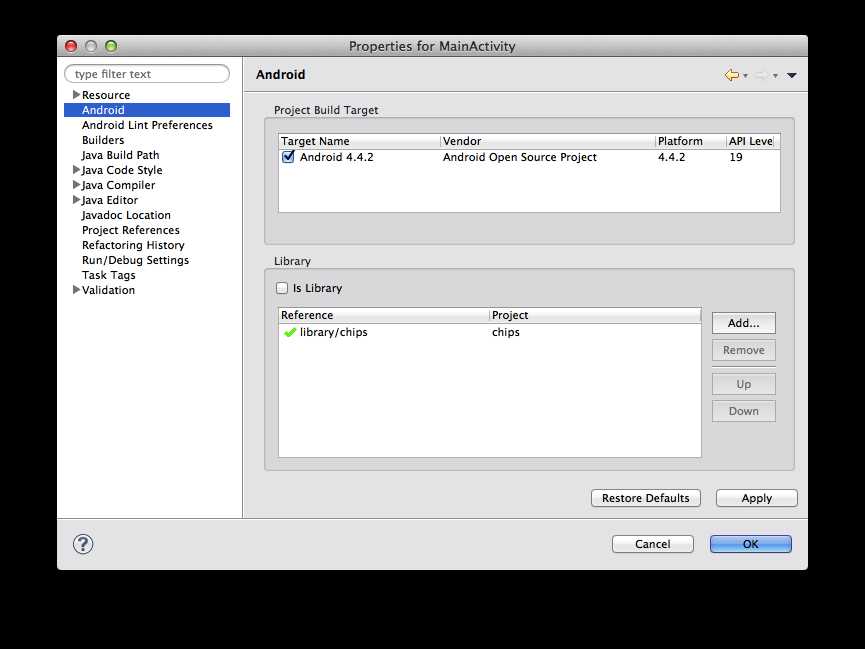Image resolution: width=865 pixels, height=649 pixels.
Task: Confirm with the OK button
Action: 750,544
